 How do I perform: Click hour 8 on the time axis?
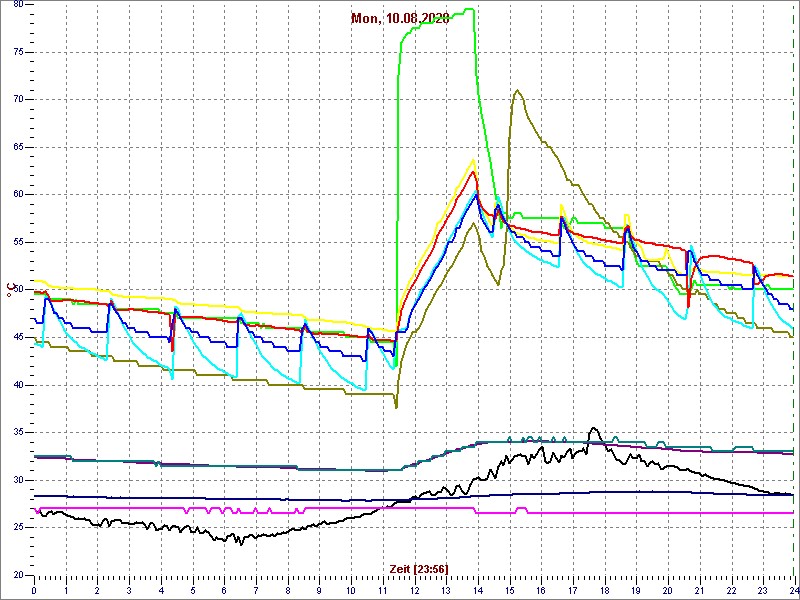tap(287, 590)
